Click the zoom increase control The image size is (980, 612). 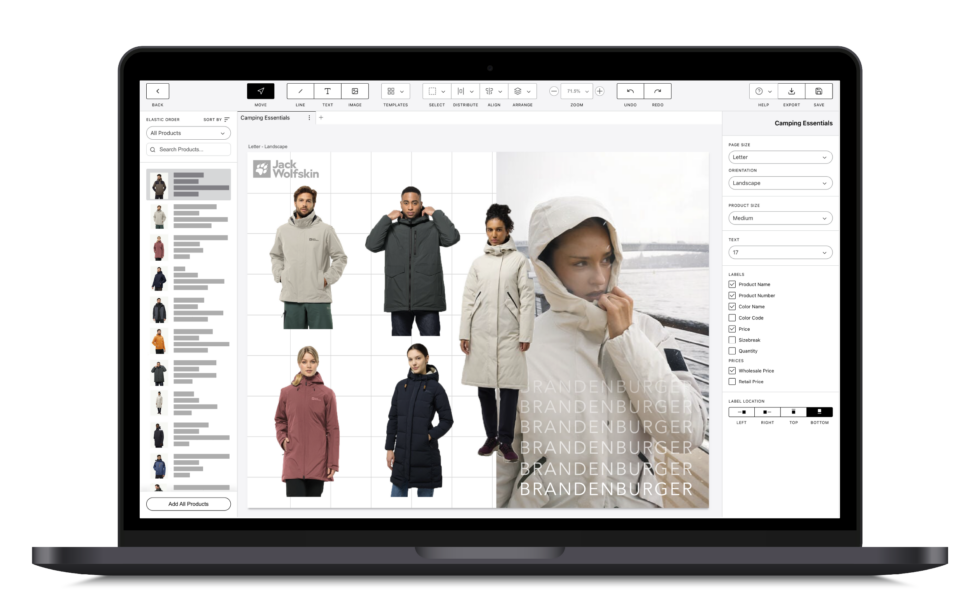coord(598,90)
